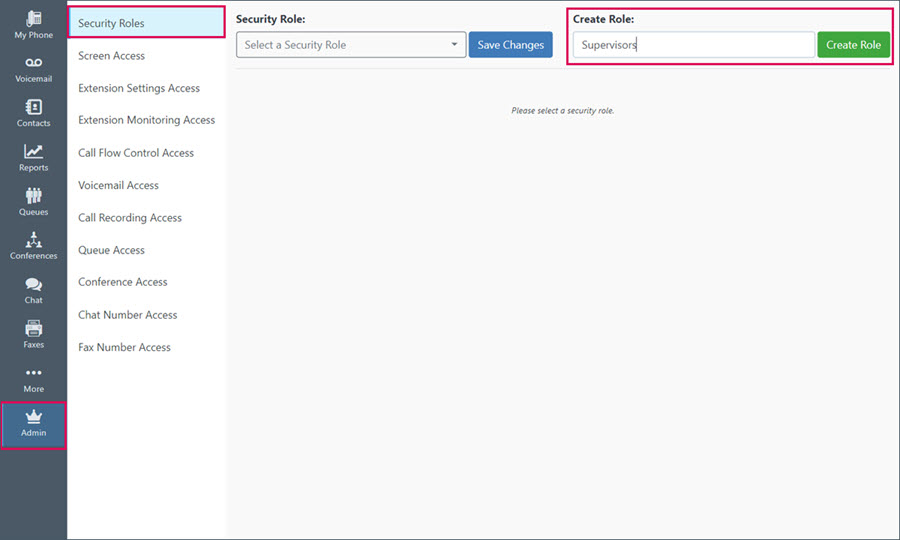Open the Voicemail sidebar icon
Screen dimensions: 900x540
pyautogui.click(x=33, y=63)
